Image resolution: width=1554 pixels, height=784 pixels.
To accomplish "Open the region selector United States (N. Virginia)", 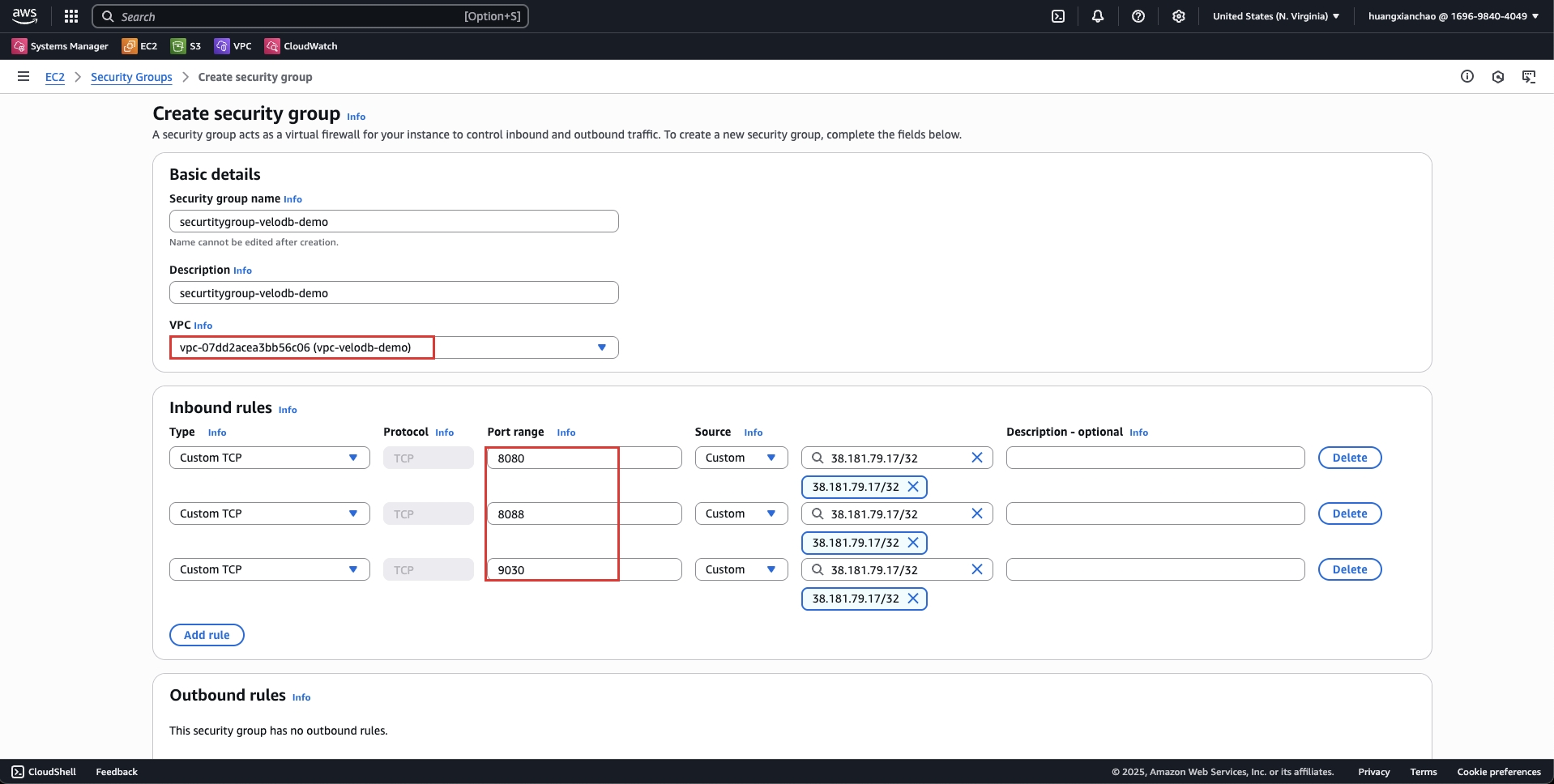I will 1275,16.
